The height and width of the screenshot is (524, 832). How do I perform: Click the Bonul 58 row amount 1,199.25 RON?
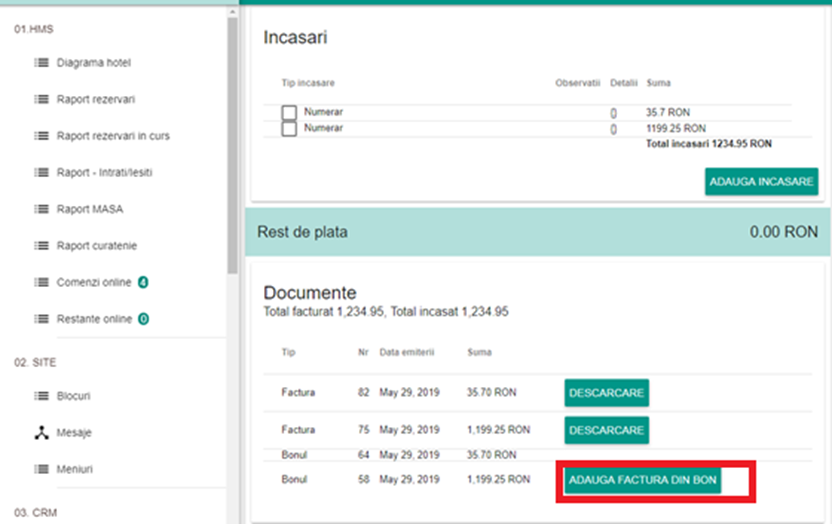tap(498, 479)
